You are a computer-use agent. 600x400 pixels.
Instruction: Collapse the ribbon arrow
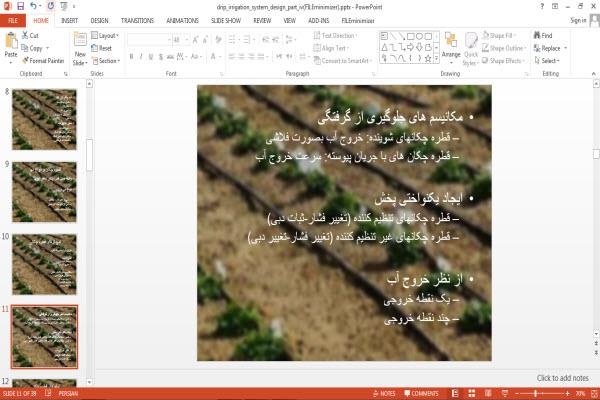[x=593, y=73]
